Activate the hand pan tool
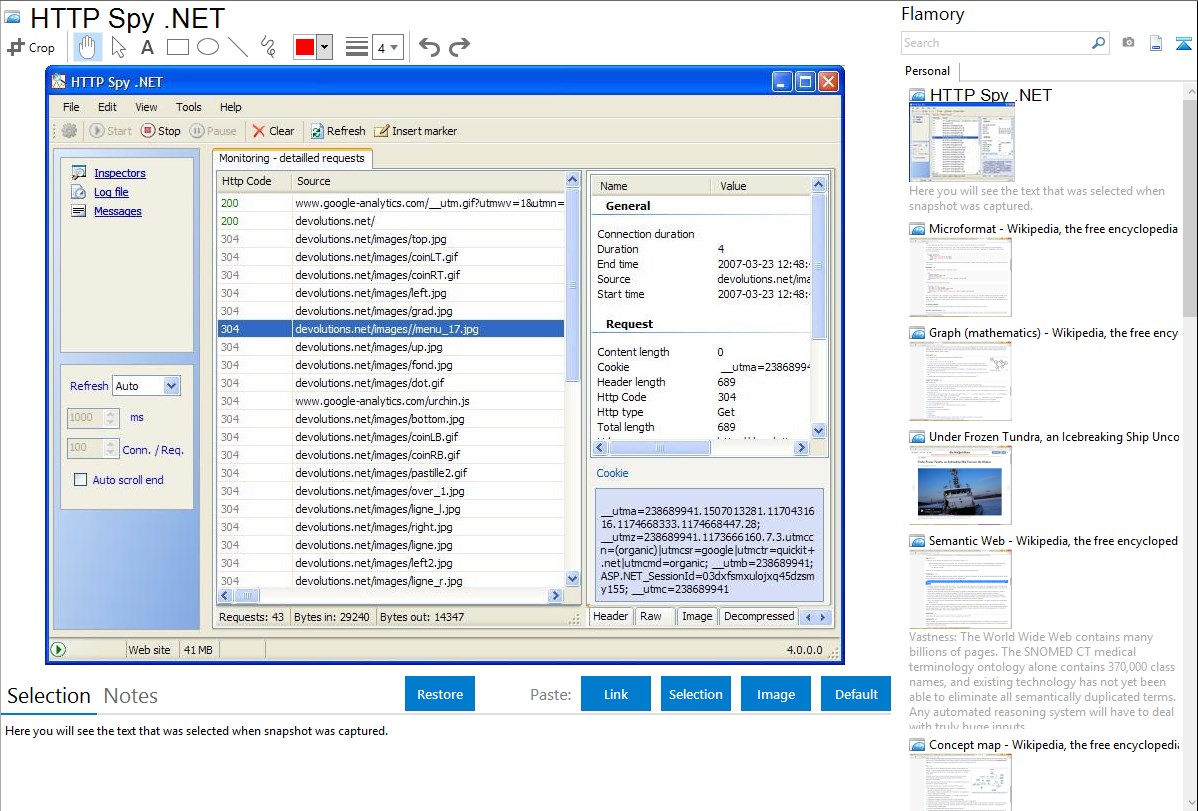The height and width of the screenshot is (811, 1198). (x=87, y=47)
